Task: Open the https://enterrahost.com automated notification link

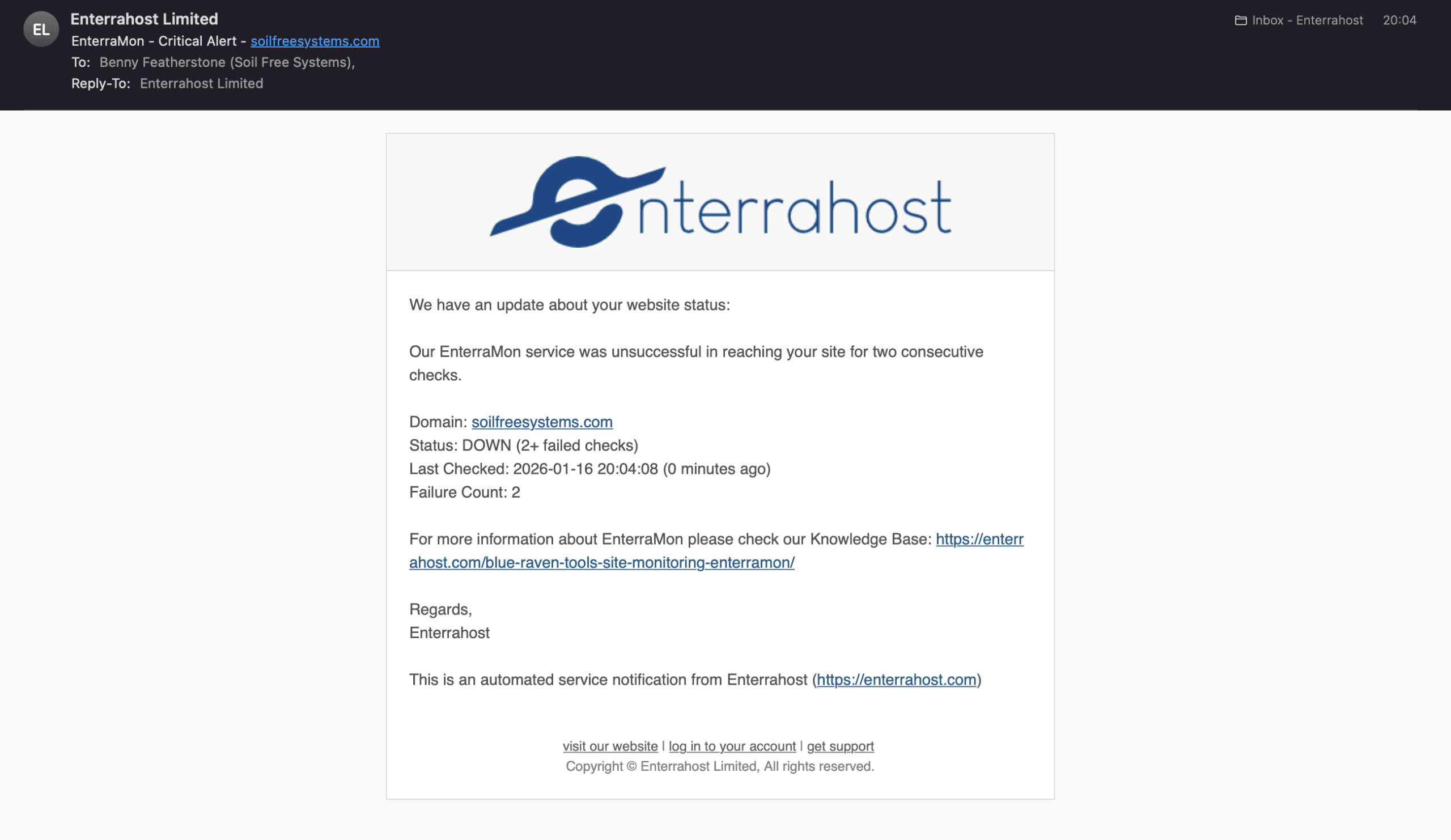Action: point(896,680)
